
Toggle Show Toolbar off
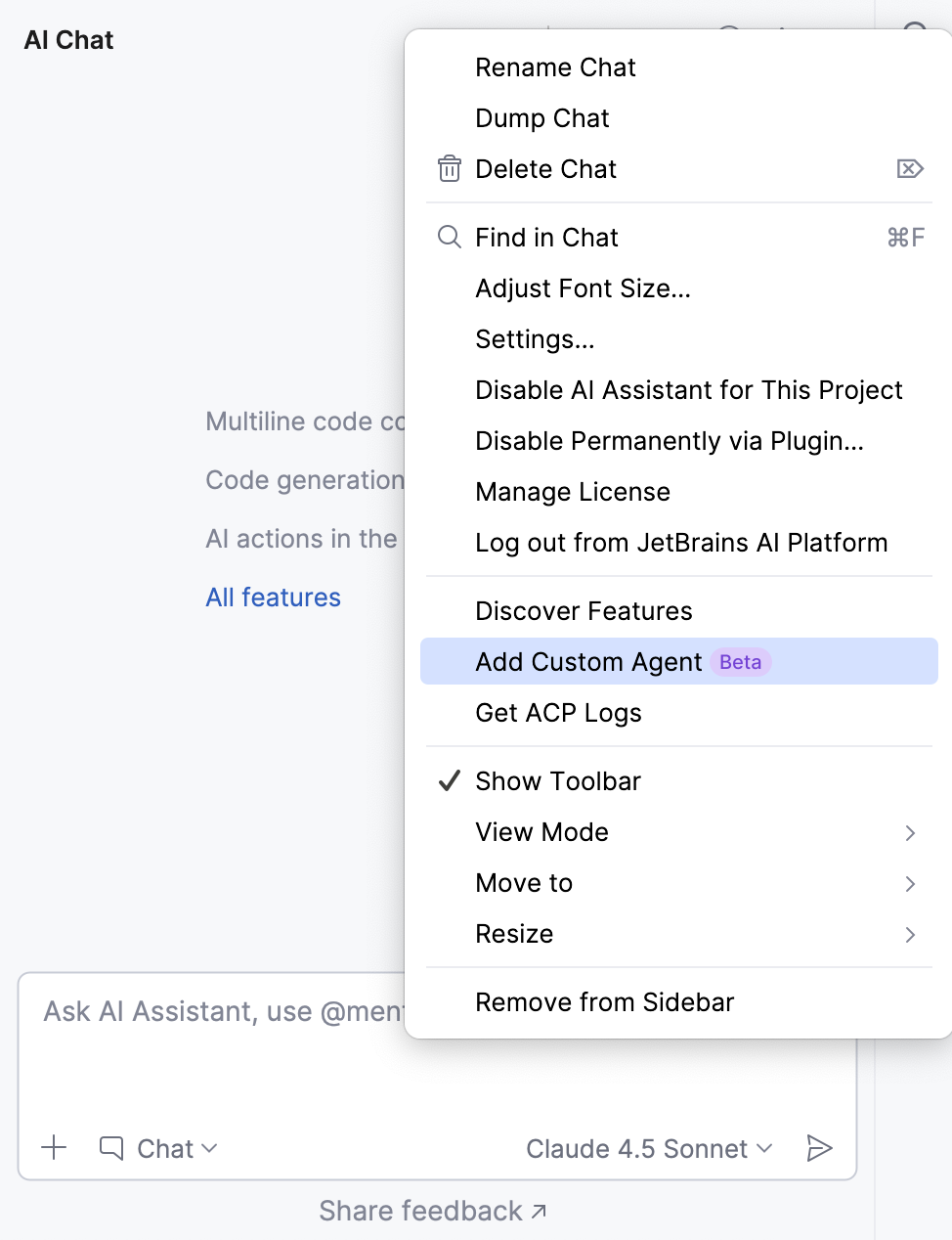click(557, 780)
